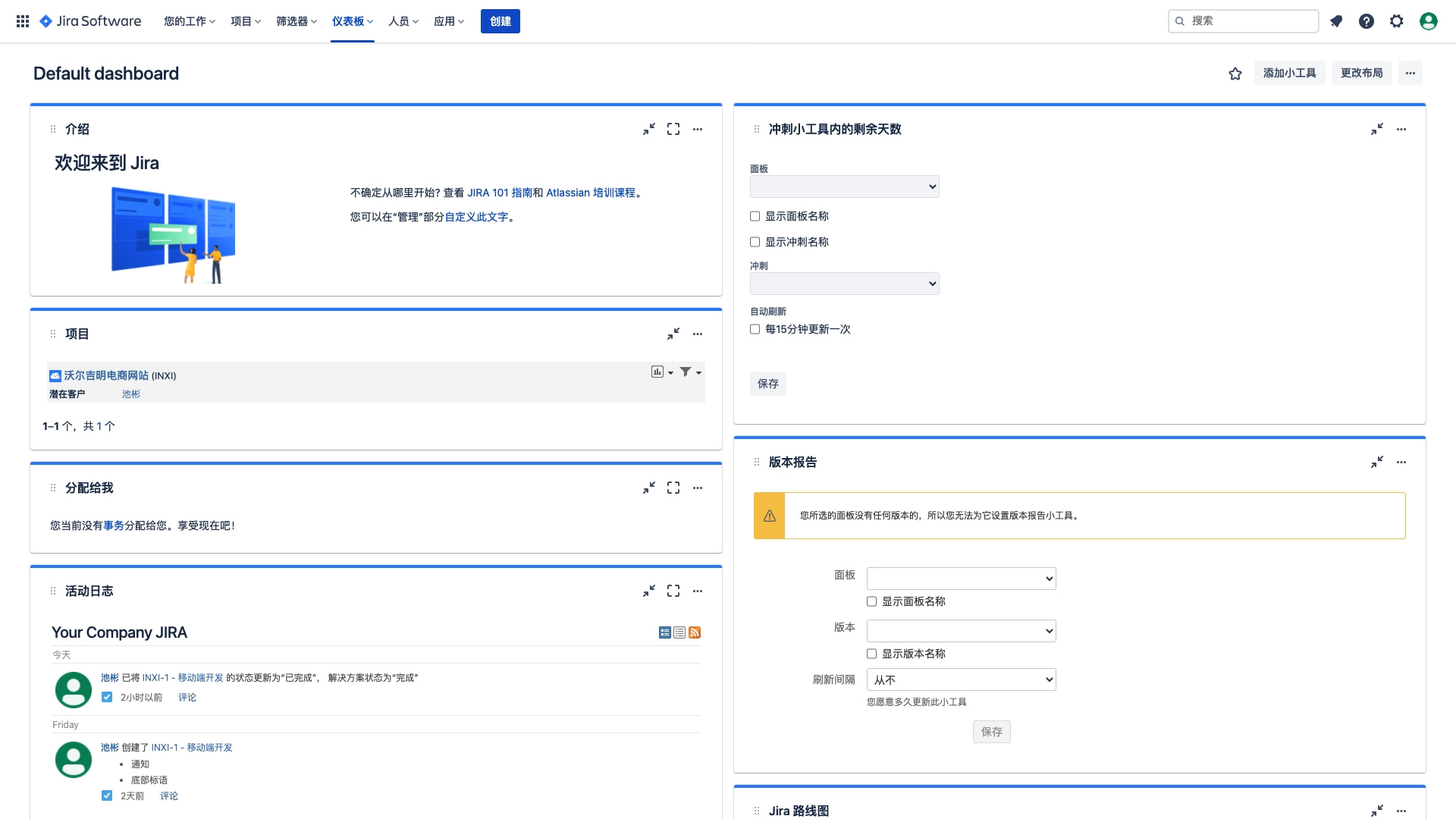The height and width of the screenshot is (819, 1456).
Task: Open the project reports chart dropdown
Action: [x=662, y=372]
